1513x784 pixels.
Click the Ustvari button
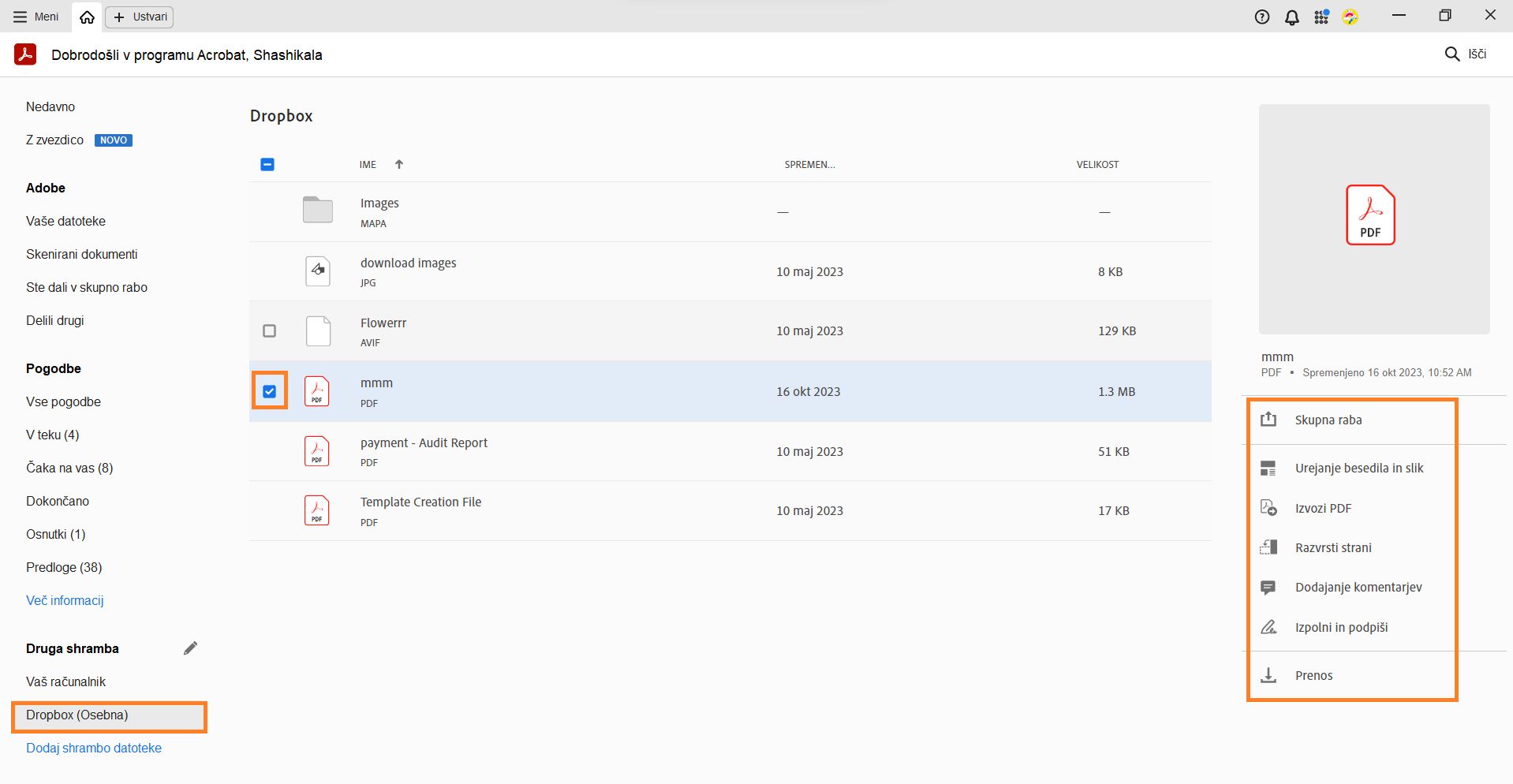(140, 17)
